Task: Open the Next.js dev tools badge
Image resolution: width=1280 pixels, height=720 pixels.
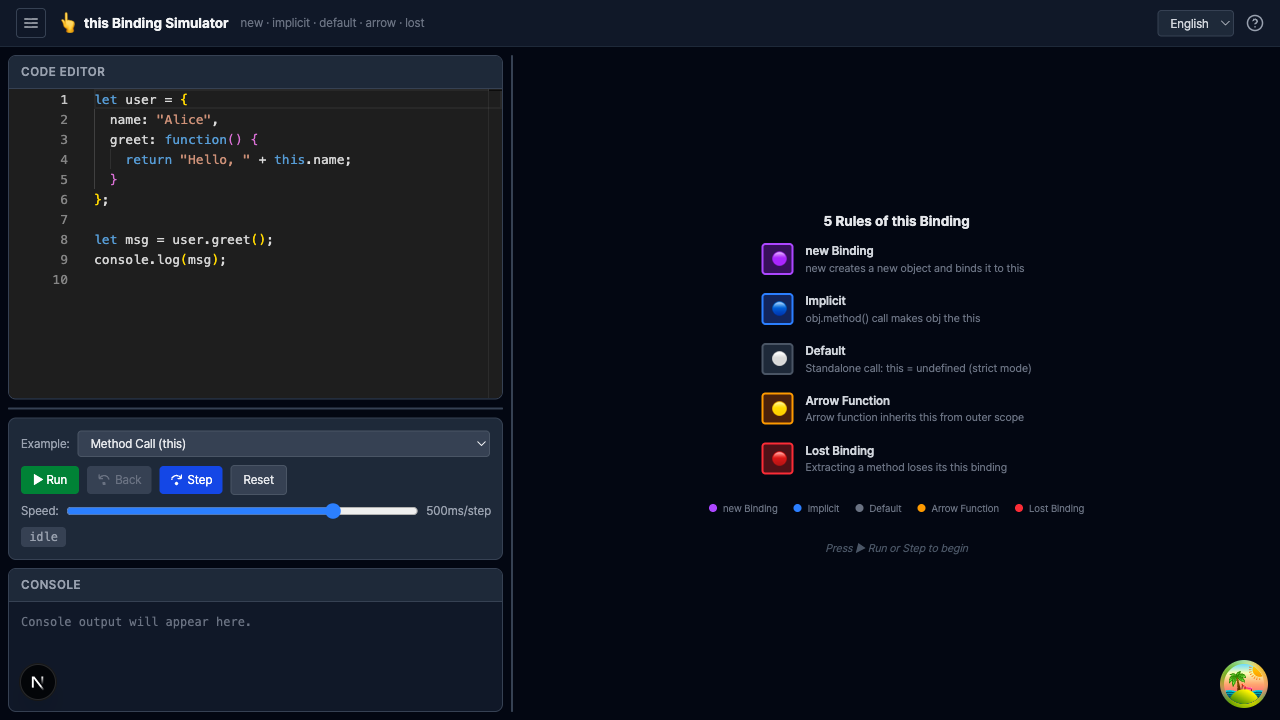Action: pyautogui.click(x=38, y=682)
